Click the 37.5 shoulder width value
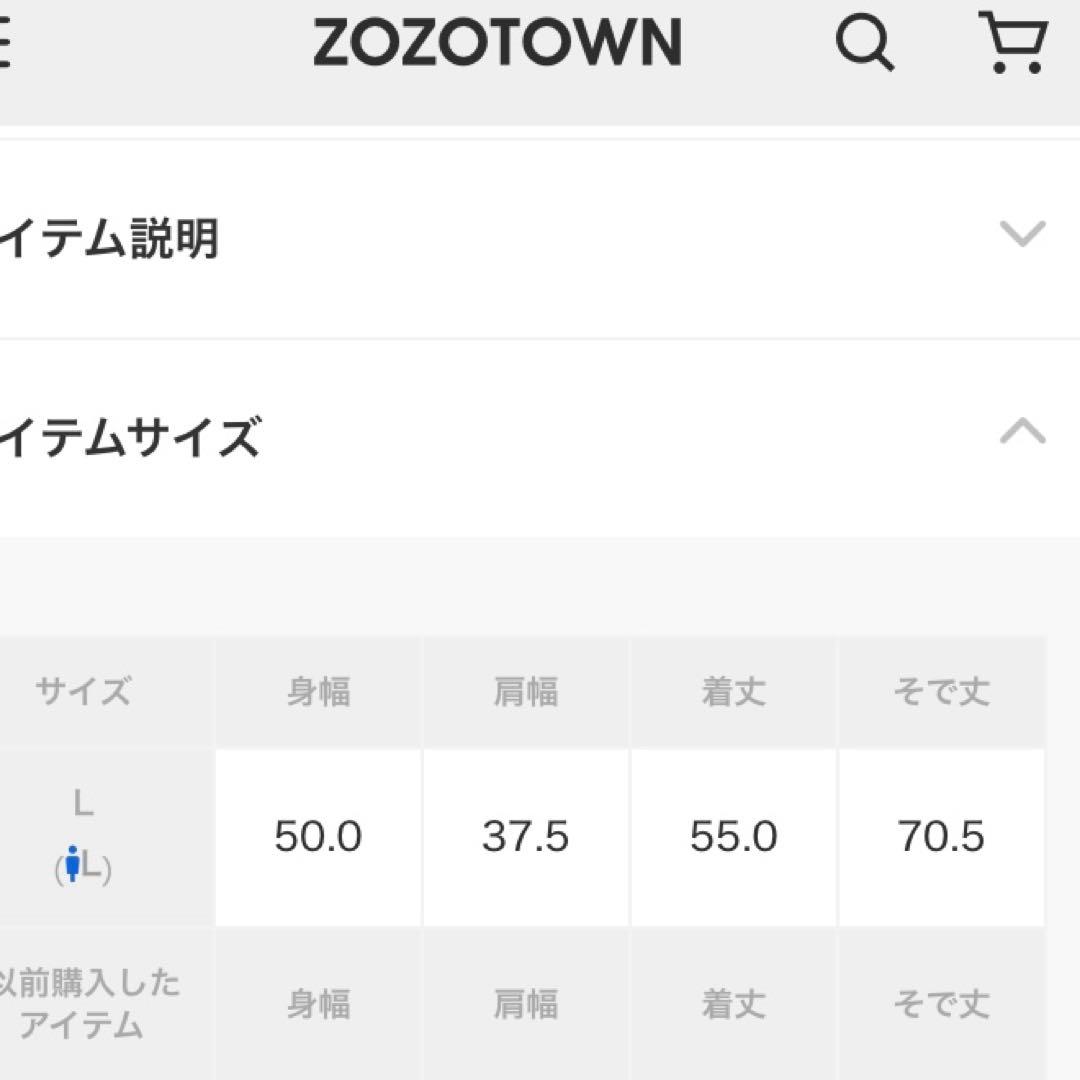Image resolution: width=1080 pixels, height=1080 pixels. click(526, 836)
